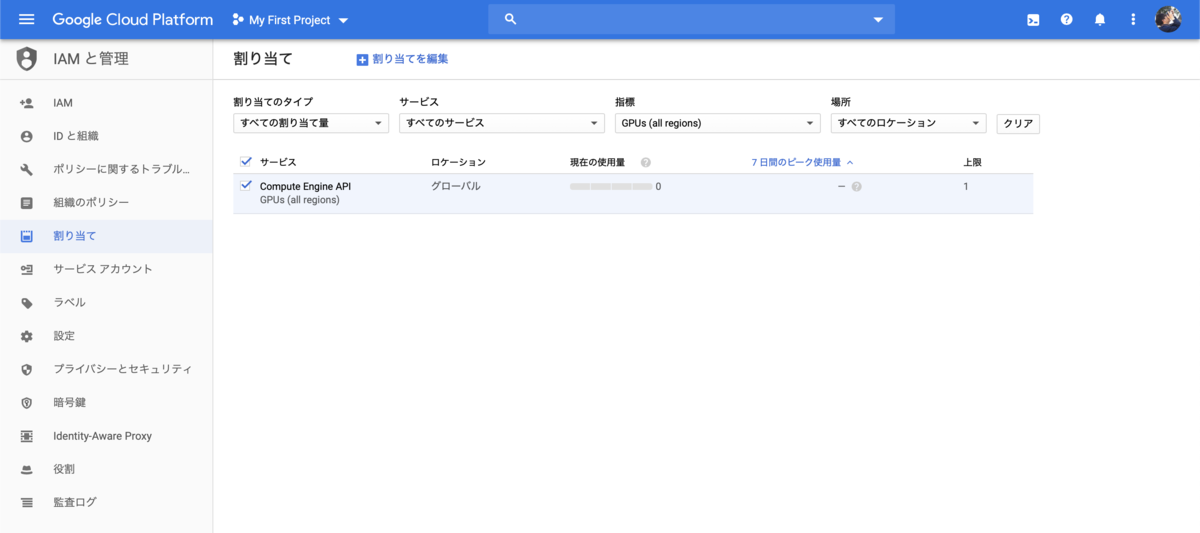The image size is (1200, 533).
Task: Expand the search bar dropdown arrow
Action: point(878,20)
